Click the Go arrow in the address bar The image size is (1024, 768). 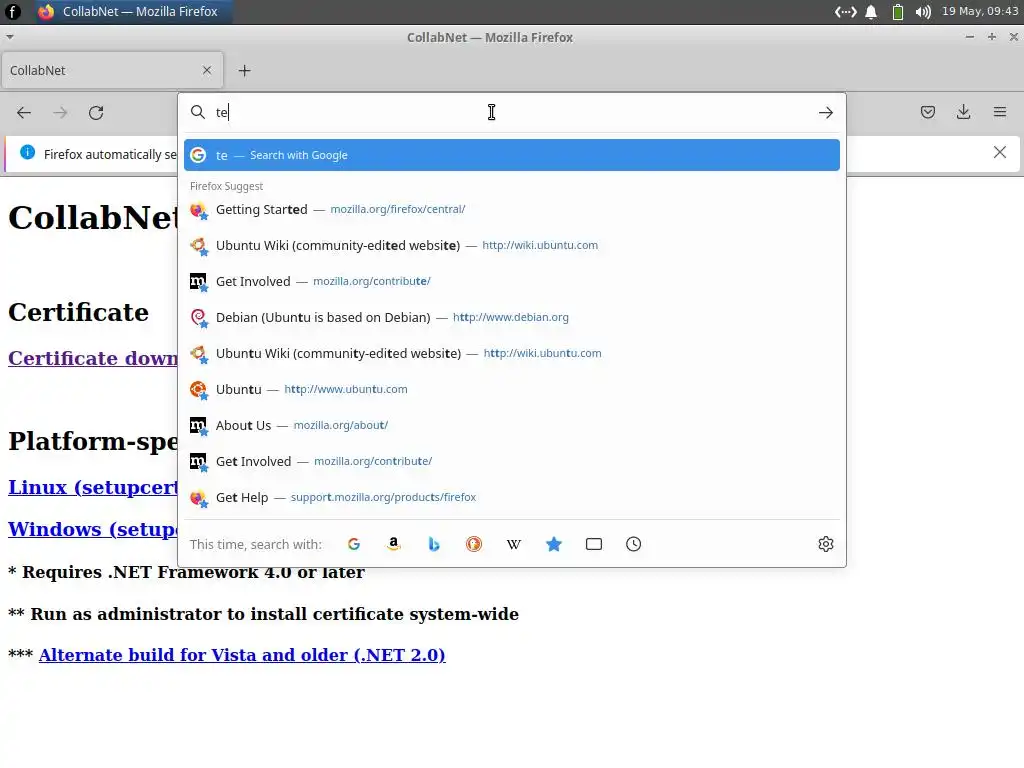825,112
